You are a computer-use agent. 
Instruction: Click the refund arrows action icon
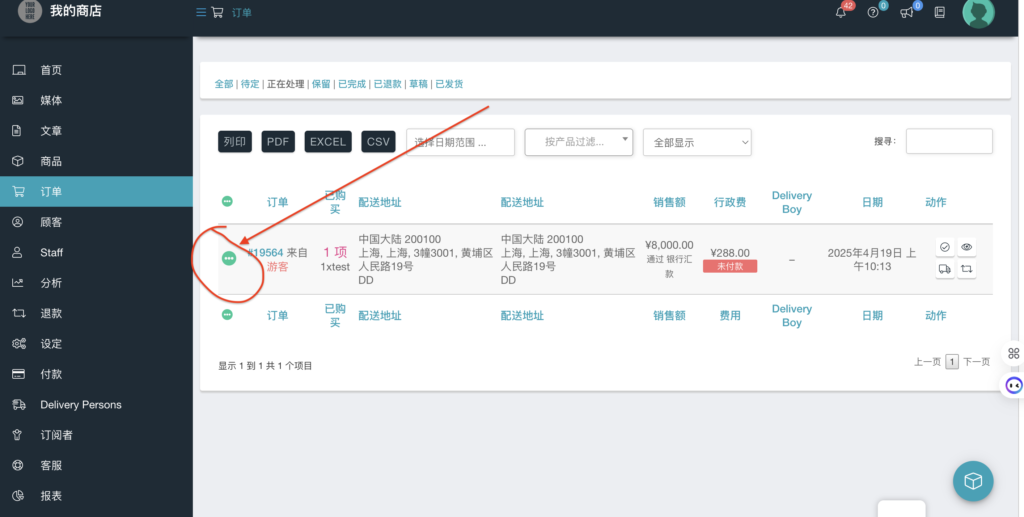click(966, 269)
